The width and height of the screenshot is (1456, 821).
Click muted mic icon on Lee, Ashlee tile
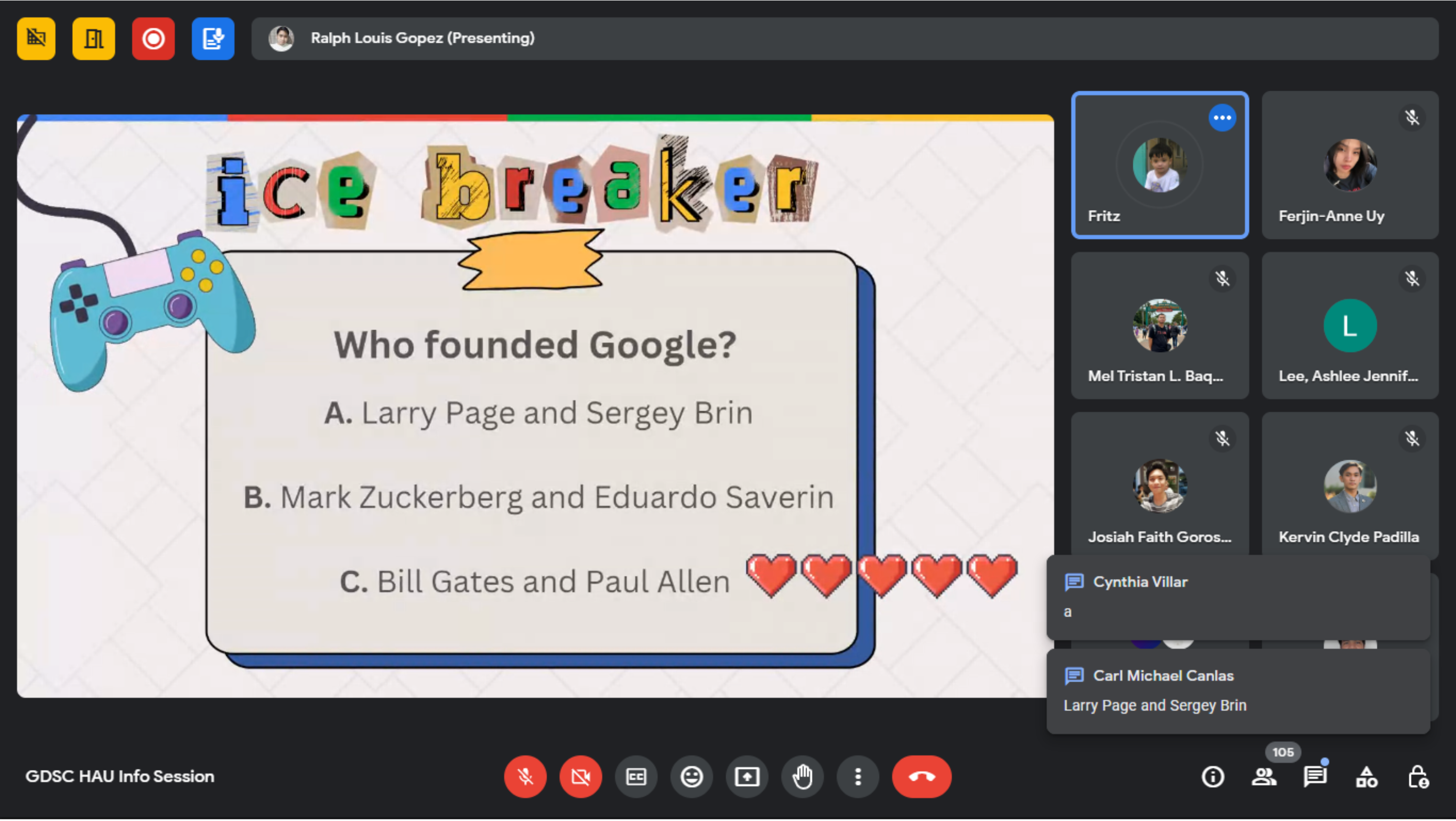pyautogui.click(x=1412, y=278)
